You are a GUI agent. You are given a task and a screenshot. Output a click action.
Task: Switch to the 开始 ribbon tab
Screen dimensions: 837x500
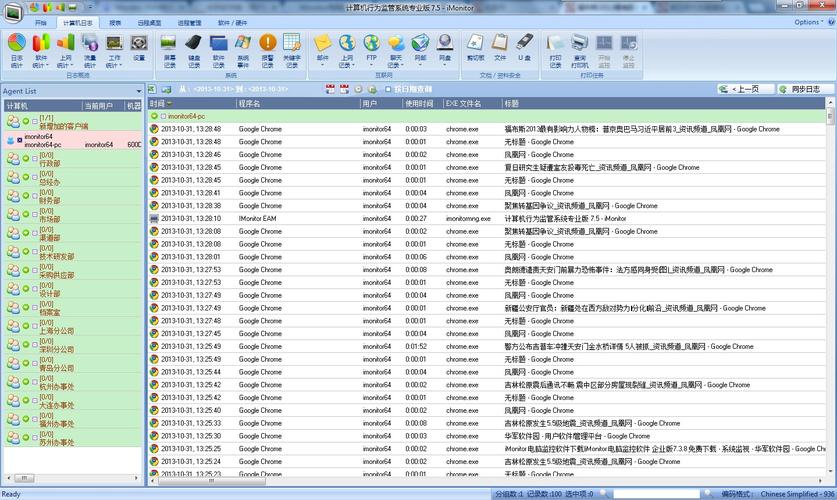click(41, 23)
